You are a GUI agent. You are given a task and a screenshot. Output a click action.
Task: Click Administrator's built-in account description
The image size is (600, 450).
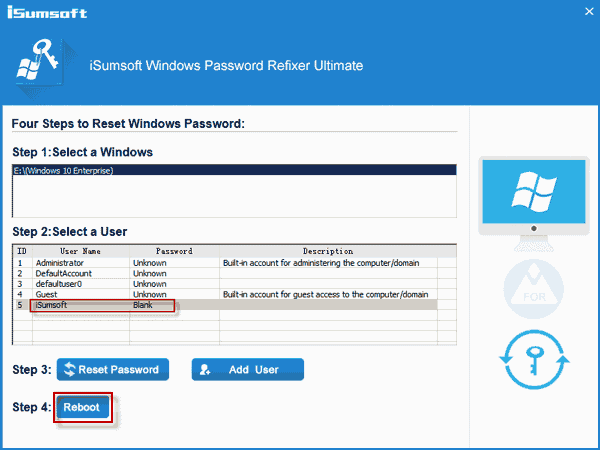click(321, 263)
